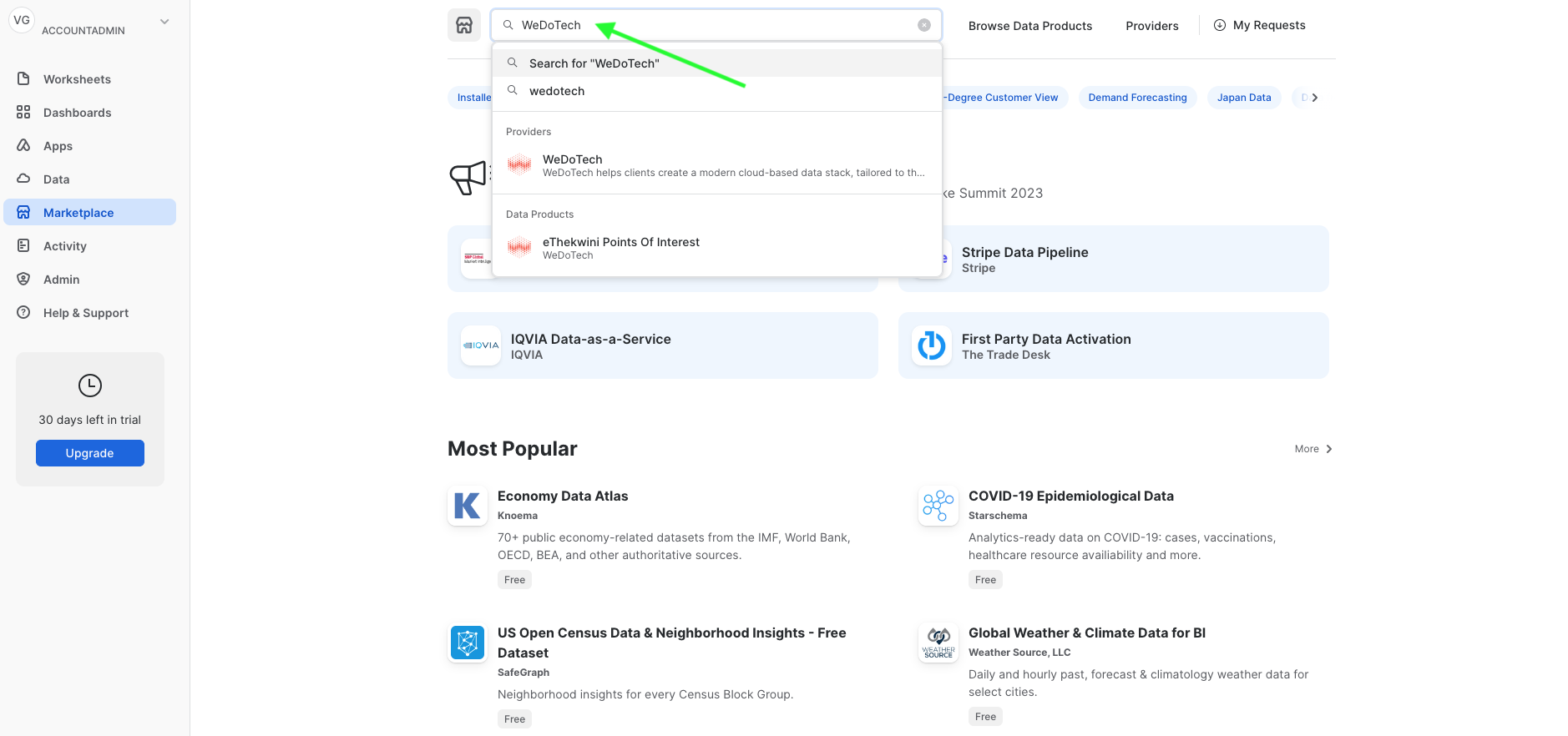Image resolution: width=1568 pixels, height=736 pixels.
Task: Click the Admin shield icon
Action: click(x=23, y=279)
